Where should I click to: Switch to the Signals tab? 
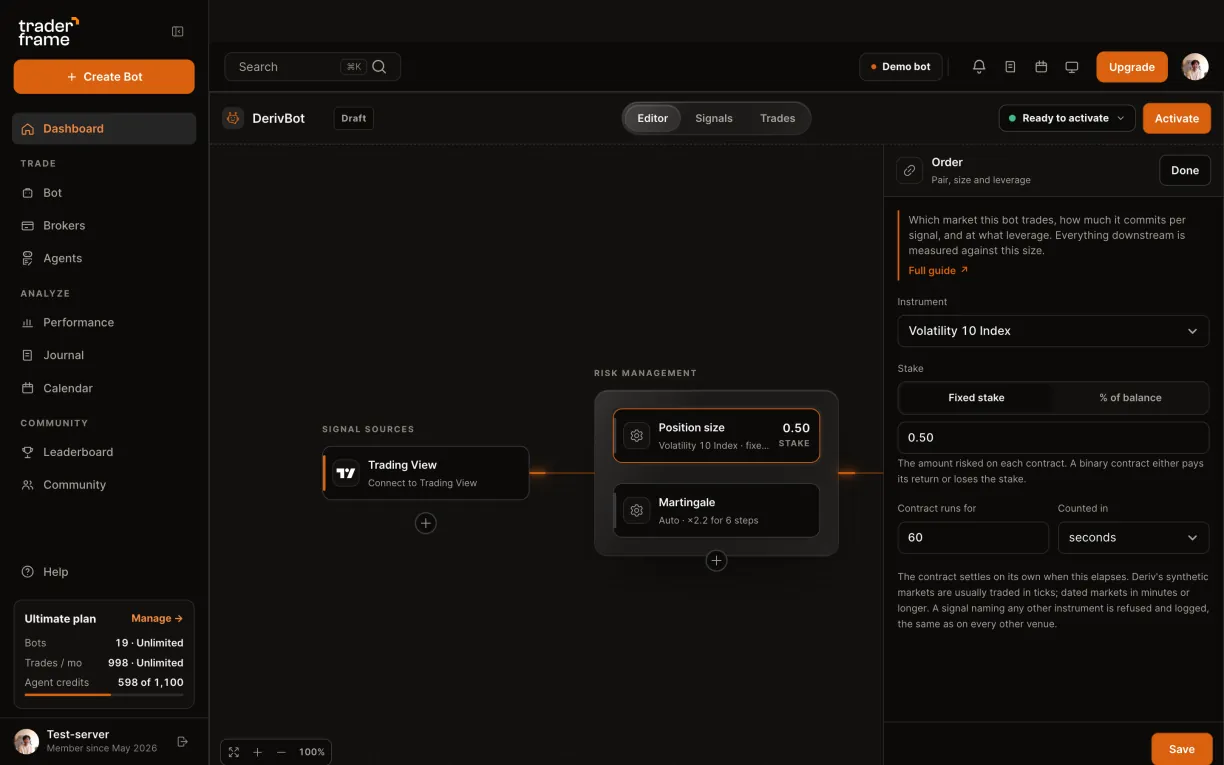pyautogui.click(x=714, y=118)
